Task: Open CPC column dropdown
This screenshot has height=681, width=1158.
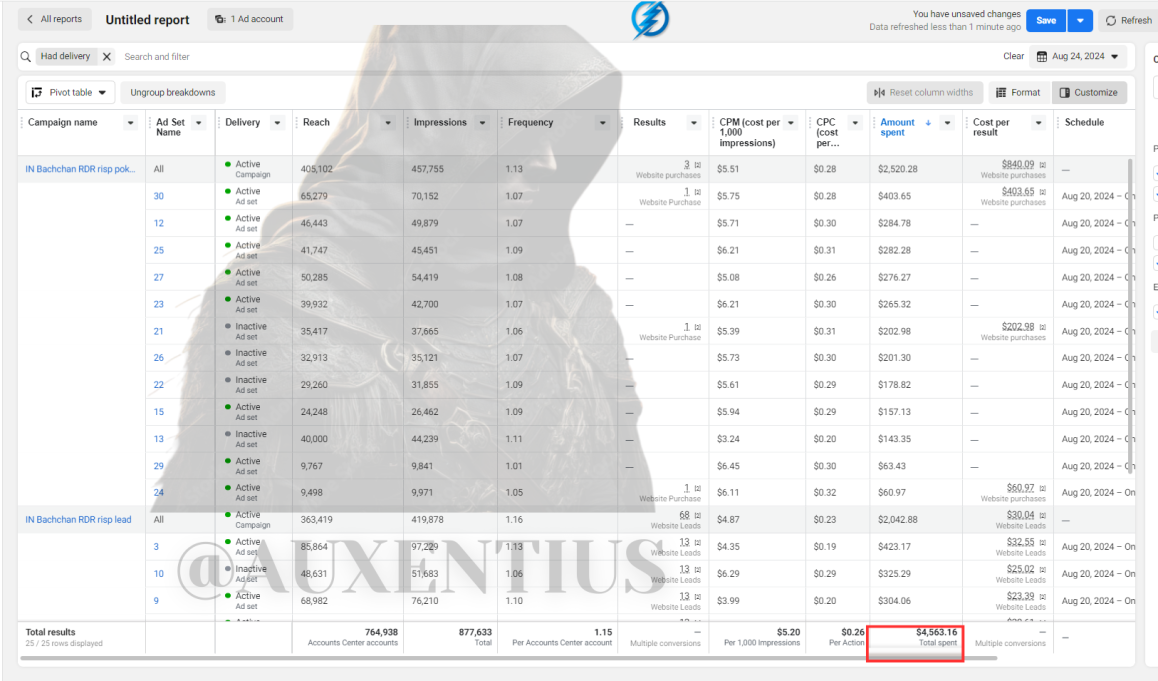Action: (x=855, y=123)
